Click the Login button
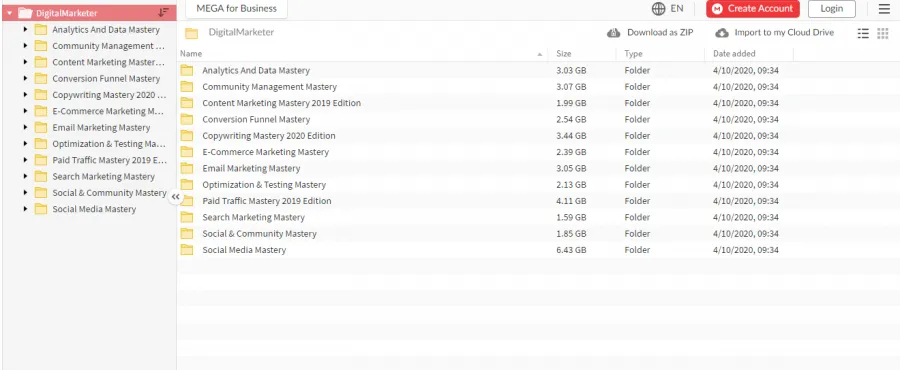The width and height of the screenshot is (900, 370). point(832,9)
